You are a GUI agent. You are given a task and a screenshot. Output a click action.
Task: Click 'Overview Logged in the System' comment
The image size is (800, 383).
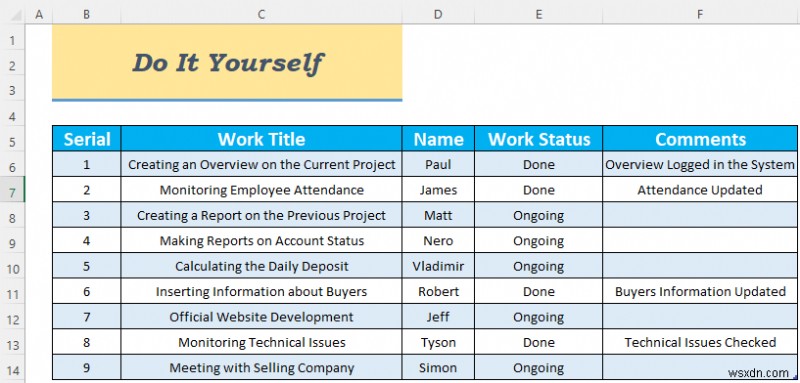(x=700, y=164)
